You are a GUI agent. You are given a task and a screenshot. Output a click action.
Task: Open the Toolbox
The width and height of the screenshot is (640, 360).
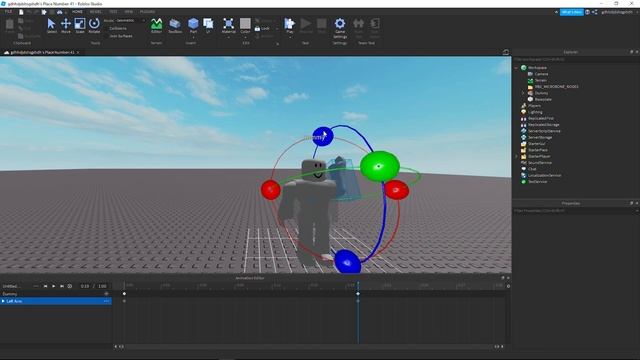pos(175,26)
